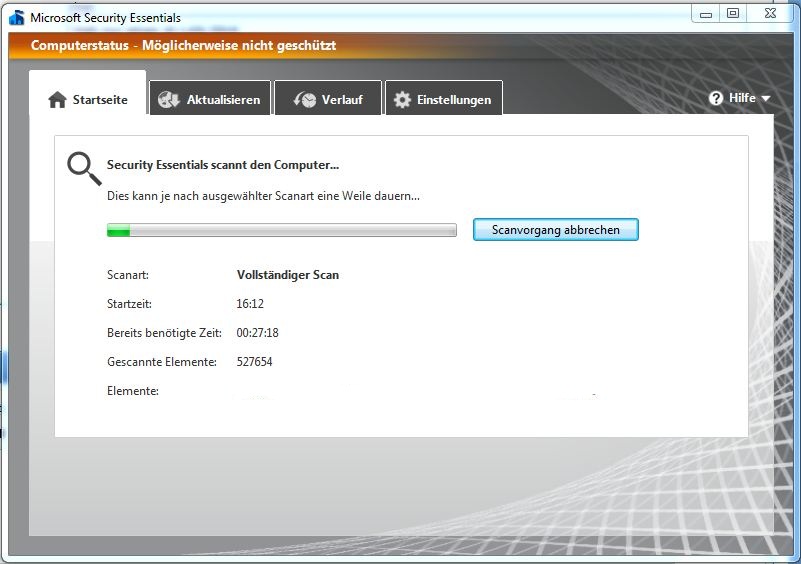Image resolution: width=801 pixels, height=564 pixels.
Task: Click the Computerstatus warning banner text
Action: (x=183, y=45)
